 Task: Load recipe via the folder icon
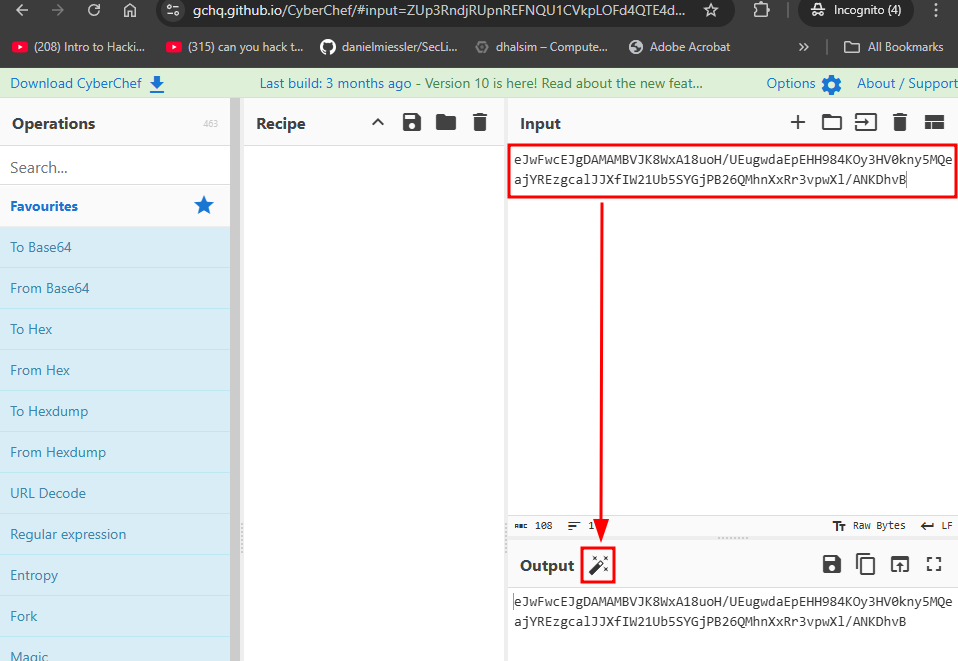coord(446,123)
